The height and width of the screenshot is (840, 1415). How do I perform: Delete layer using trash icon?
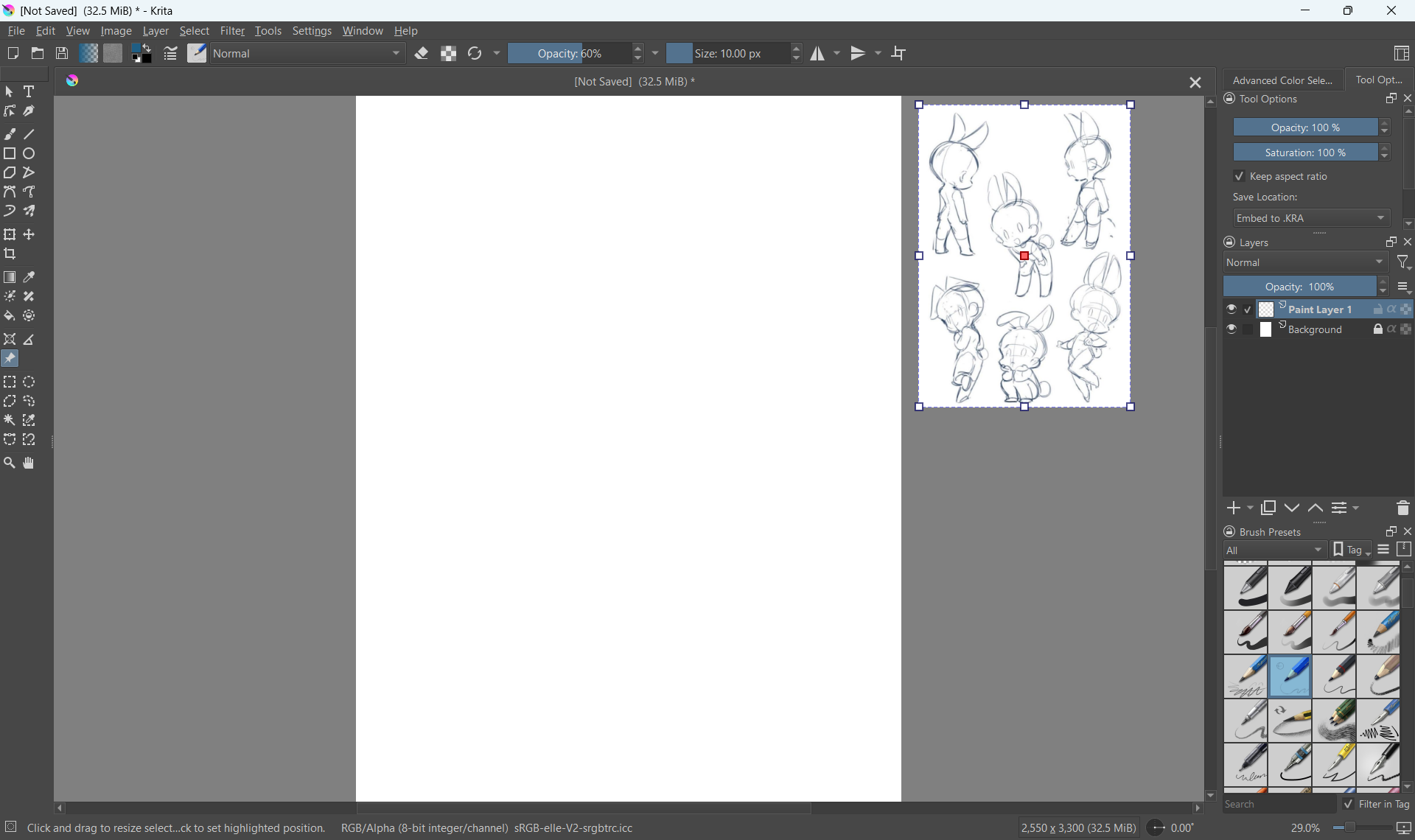1402,508
